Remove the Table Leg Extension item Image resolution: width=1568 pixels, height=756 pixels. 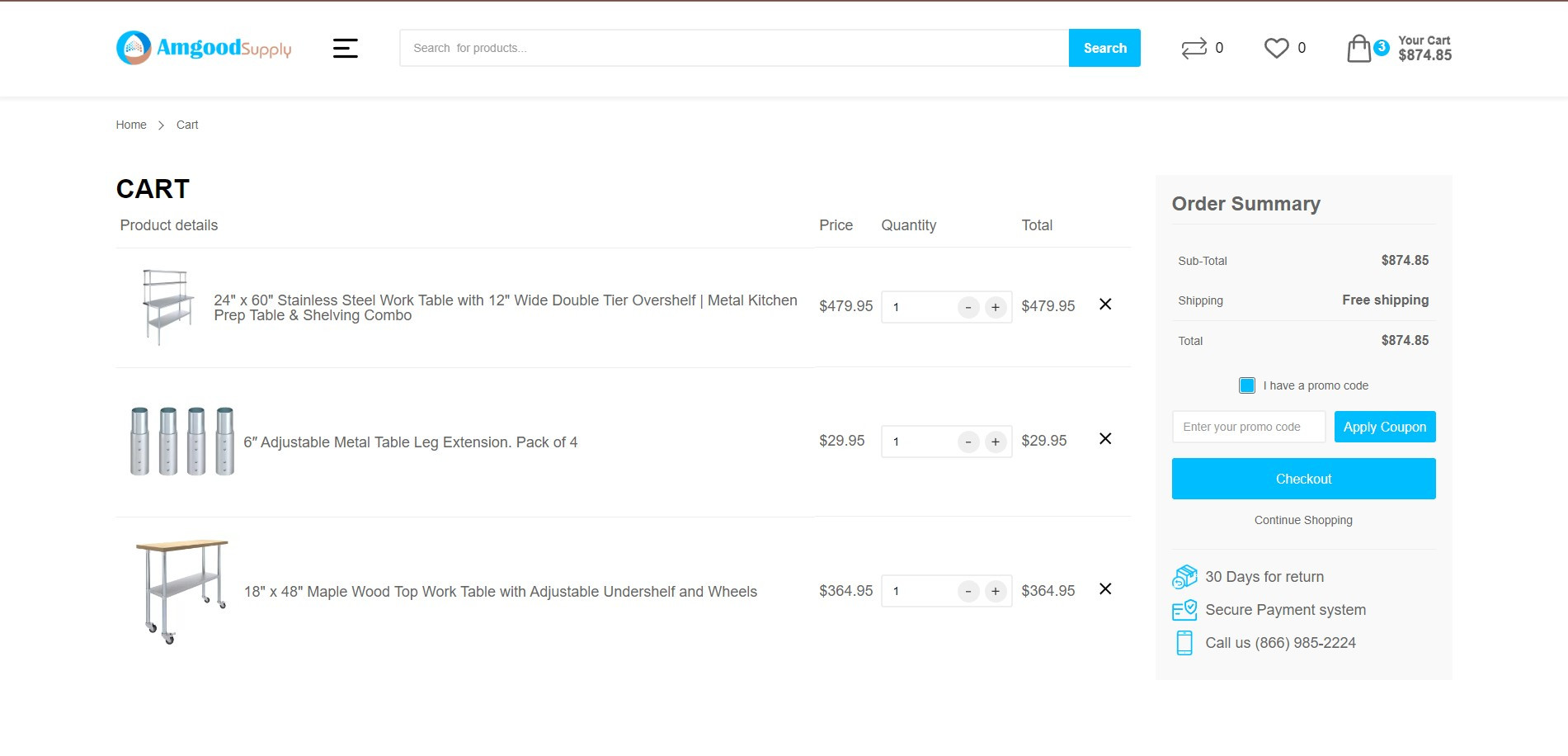click(1105, 439)
